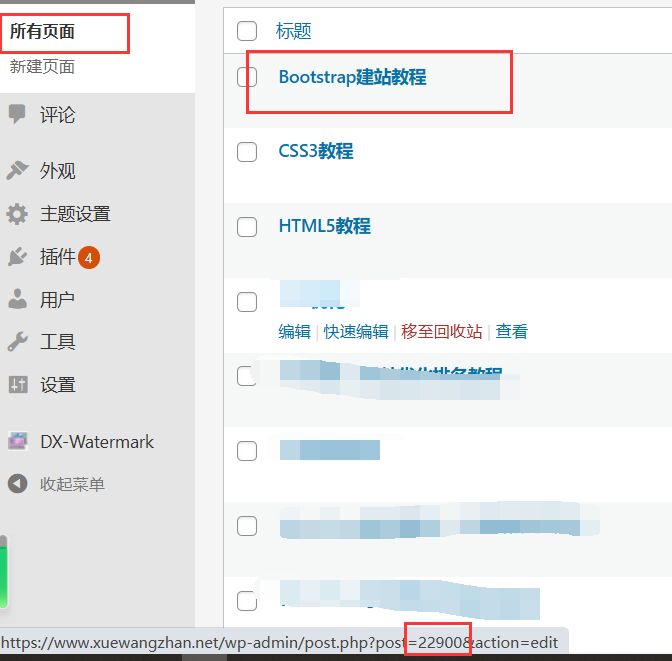This screenshot has height=661, width=672.
Task: Collapse the sidebar via the arrow icon
Action: [17, 484]
